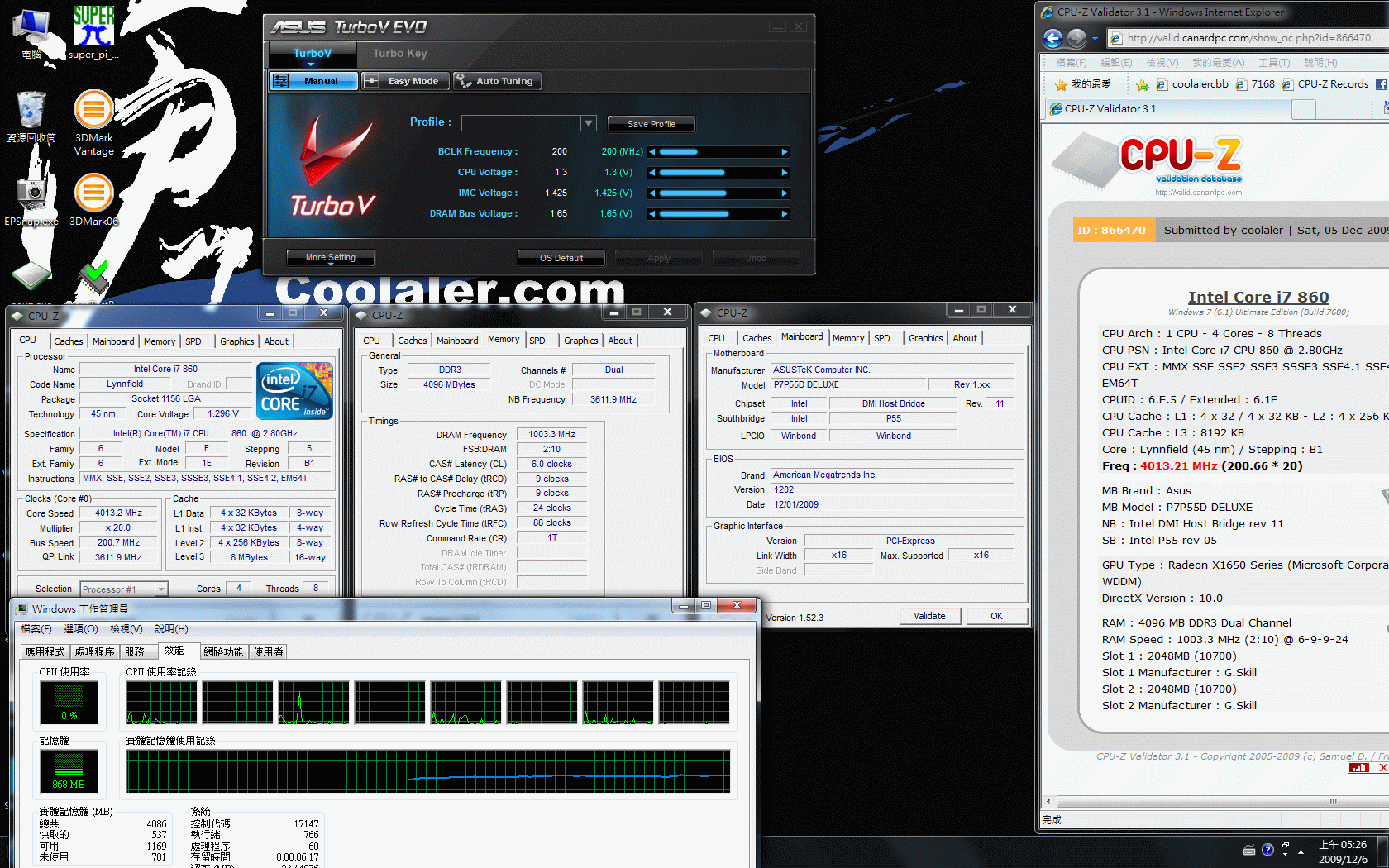Image resolution: width=1389 pixels, height=868 pixels.
Task: Switch Task Manager to the 網路功能 tab
Action: [x=223, y=652]
